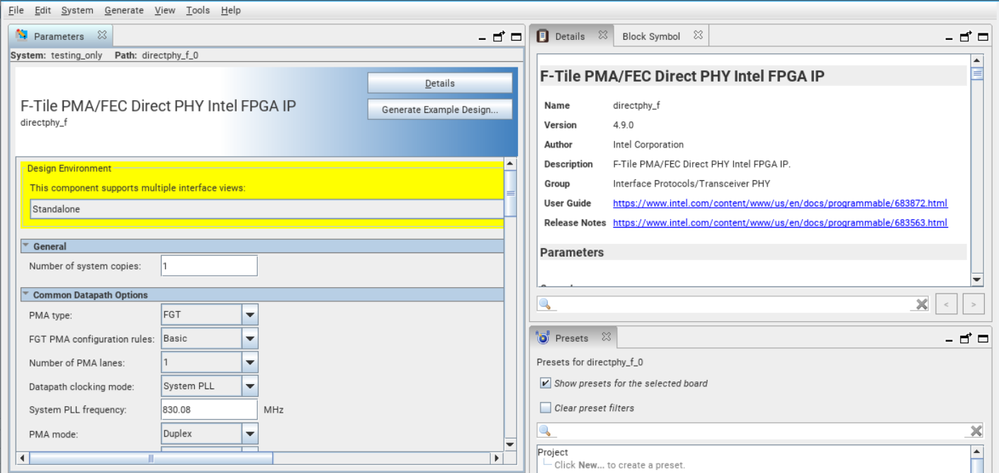Collapse Common Datapath Options section
999x473 pixels.
pyautogui.click(x=25, y=295)
